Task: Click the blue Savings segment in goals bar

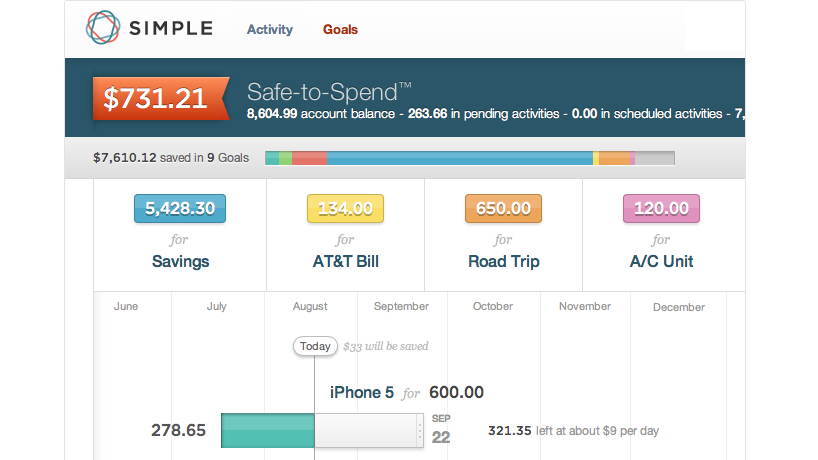Action: coord(460,158)
